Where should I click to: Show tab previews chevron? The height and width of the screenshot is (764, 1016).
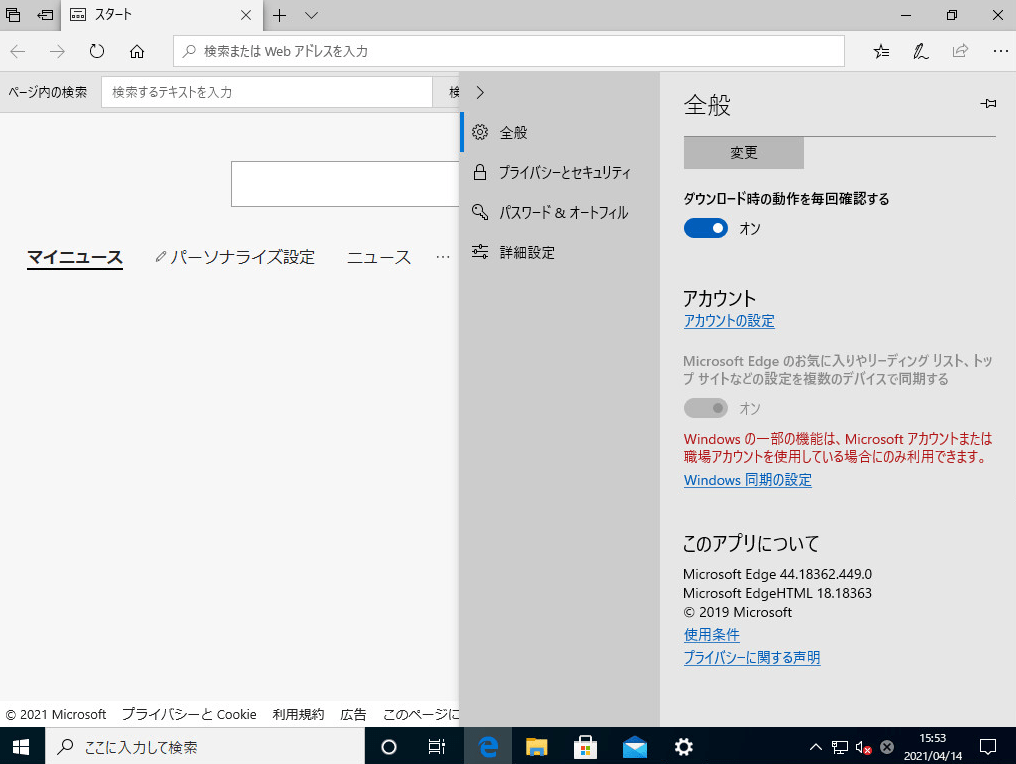312,15
